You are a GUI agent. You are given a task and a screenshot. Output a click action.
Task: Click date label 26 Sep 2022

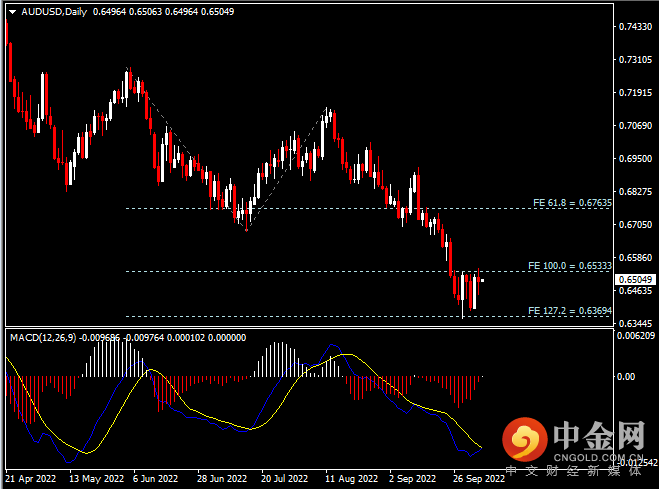pyautogui.click(x=479, y=479)
